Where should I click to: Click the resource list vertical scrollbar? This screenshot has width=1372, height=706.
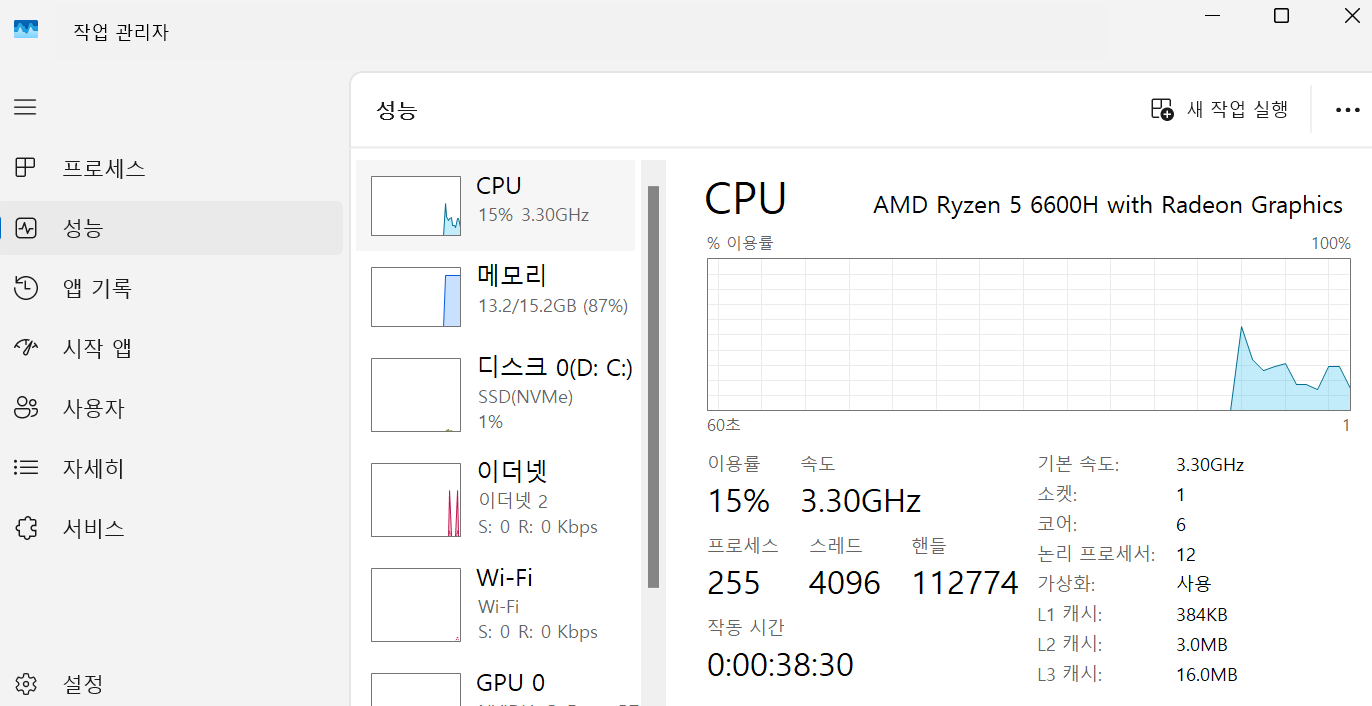(653, 385)
